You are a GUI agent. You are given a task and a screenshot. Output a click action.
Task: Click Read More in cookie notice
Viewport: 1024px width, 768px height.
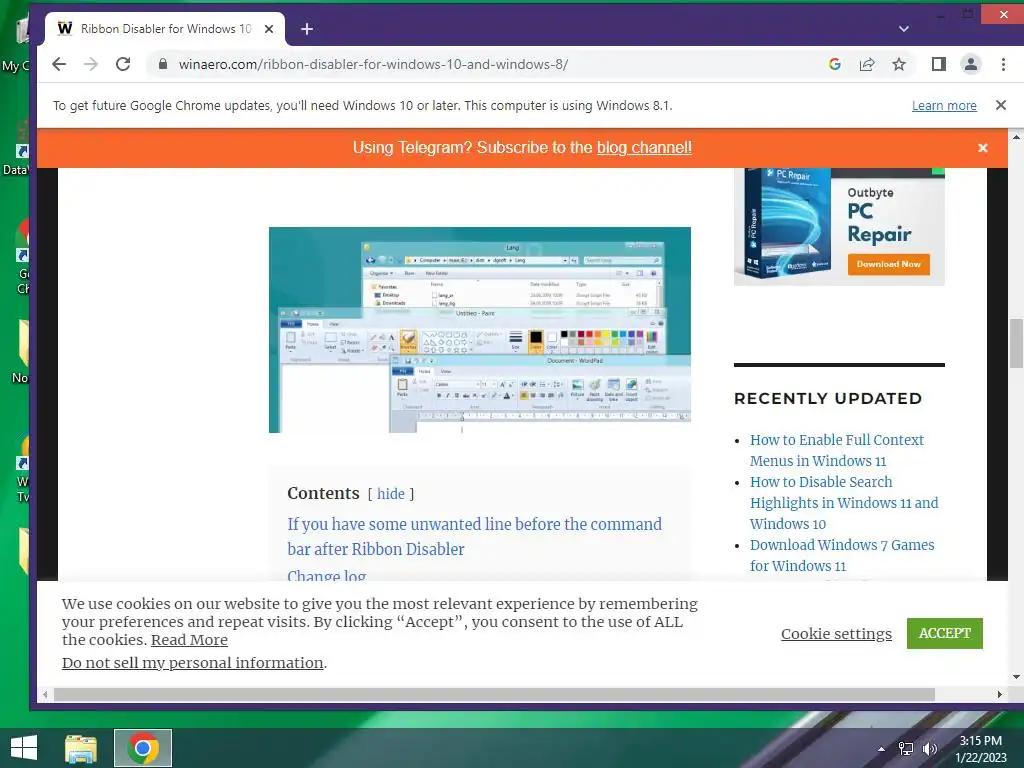pos(189,640)
